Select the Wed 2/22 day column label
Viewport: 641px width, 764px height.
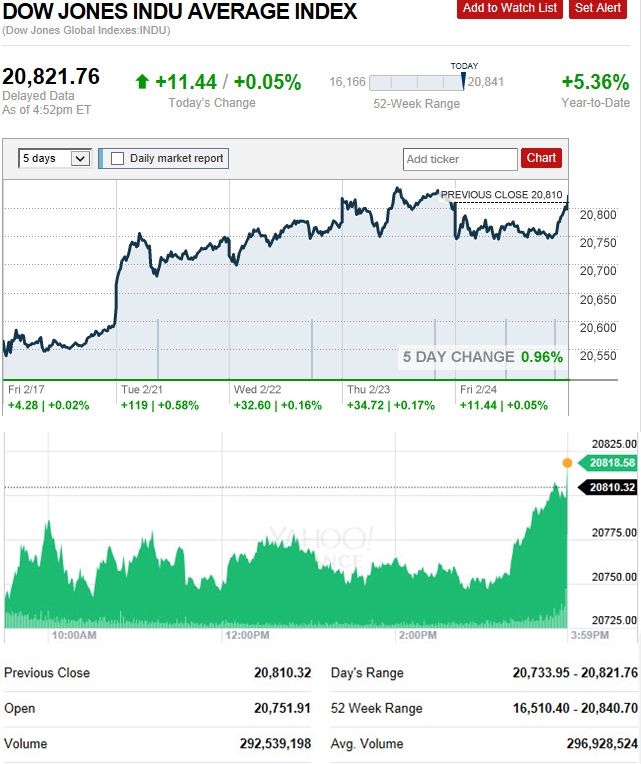[x=257, y=389]
